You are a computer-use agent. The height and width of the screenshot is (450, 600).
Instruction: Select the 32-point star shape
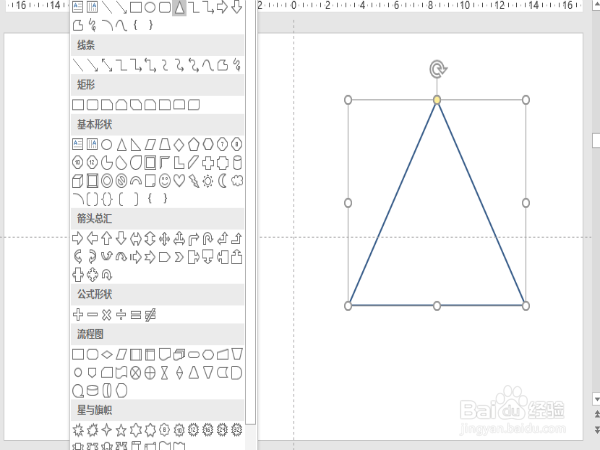(237, 430)
